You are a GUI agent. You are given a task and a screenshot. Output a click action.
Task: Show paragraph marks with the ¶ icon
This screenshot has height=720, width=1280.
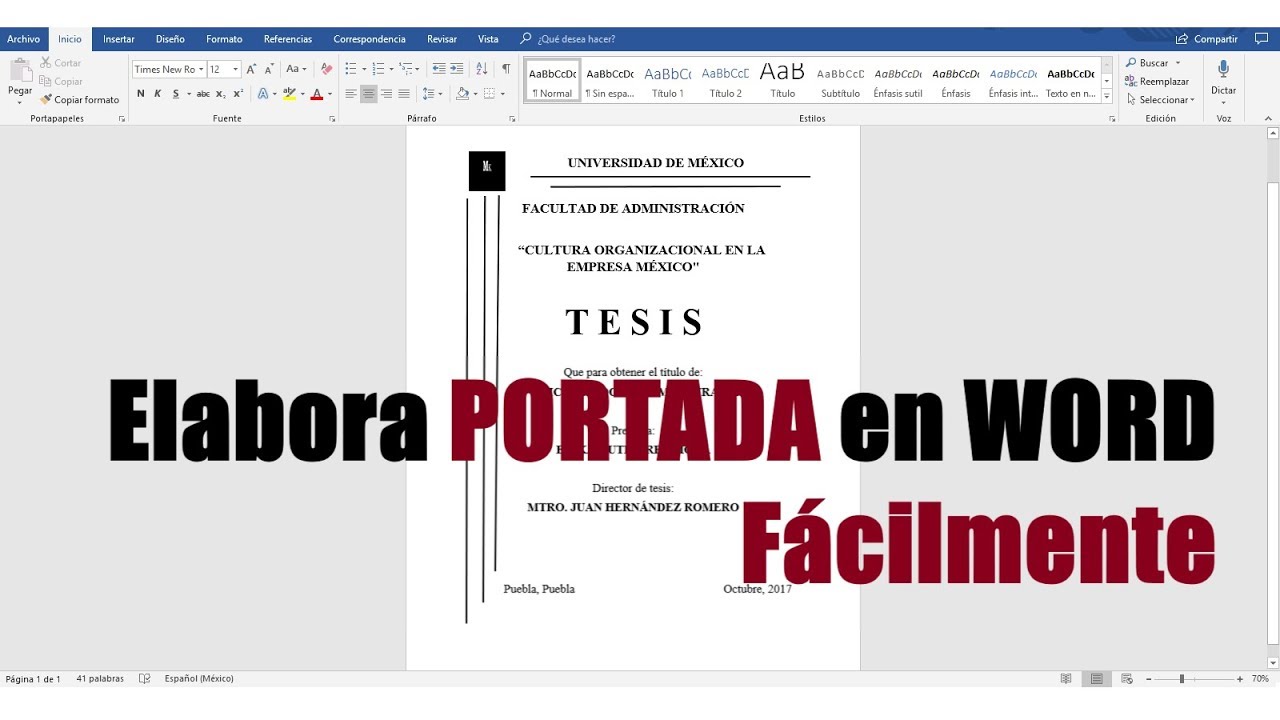[507, 68]
